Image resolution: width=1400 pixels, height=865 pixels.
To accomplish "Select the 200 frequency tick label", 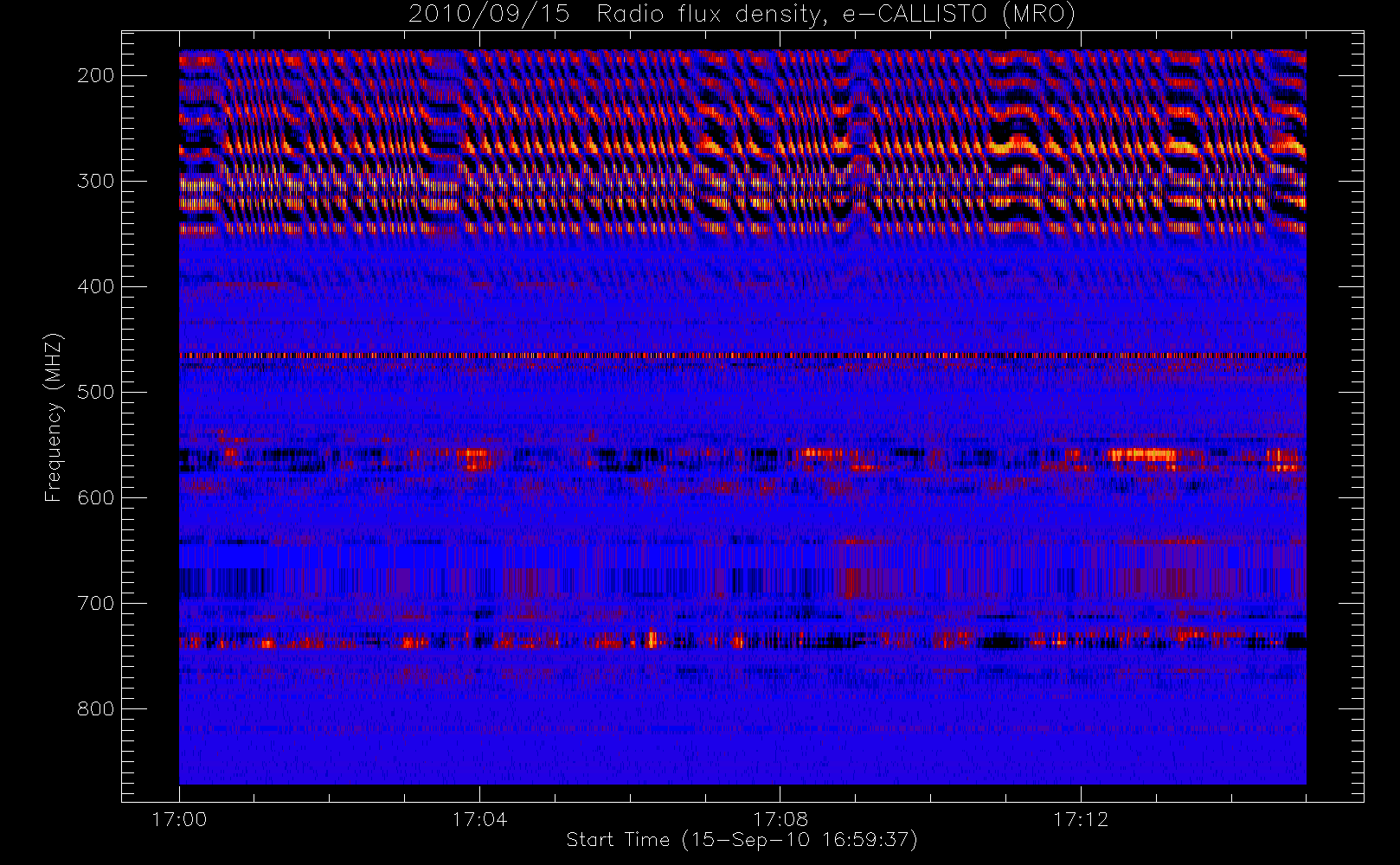I will point(96,75).
